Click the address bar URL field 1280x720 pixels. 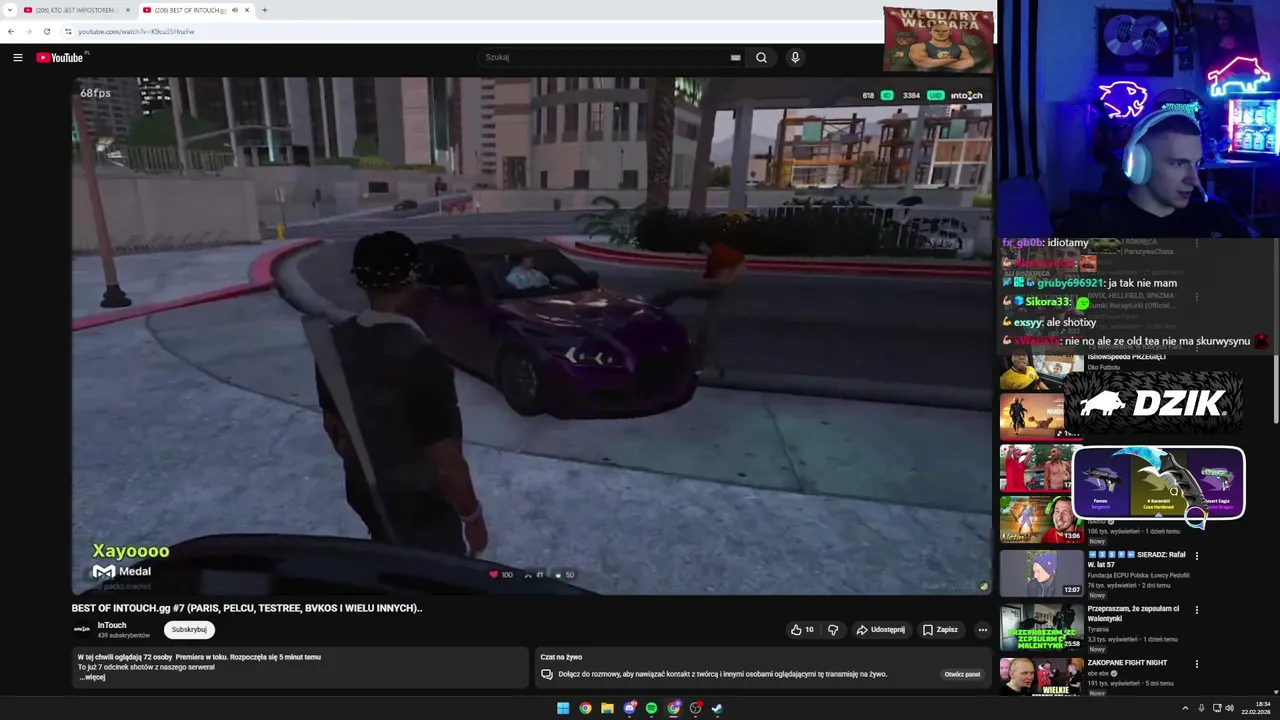coord(470,31)
